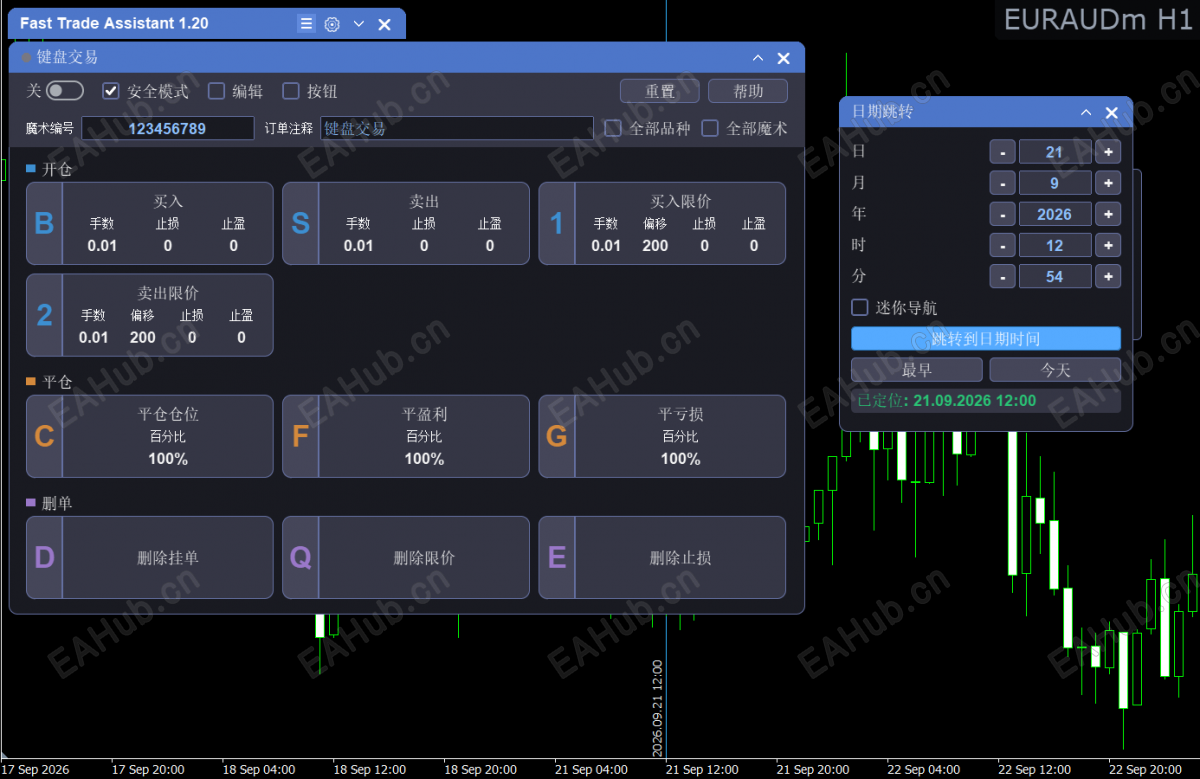Decrease the 月 month value
This screenshot has height=779, width=1200.
1002,183
